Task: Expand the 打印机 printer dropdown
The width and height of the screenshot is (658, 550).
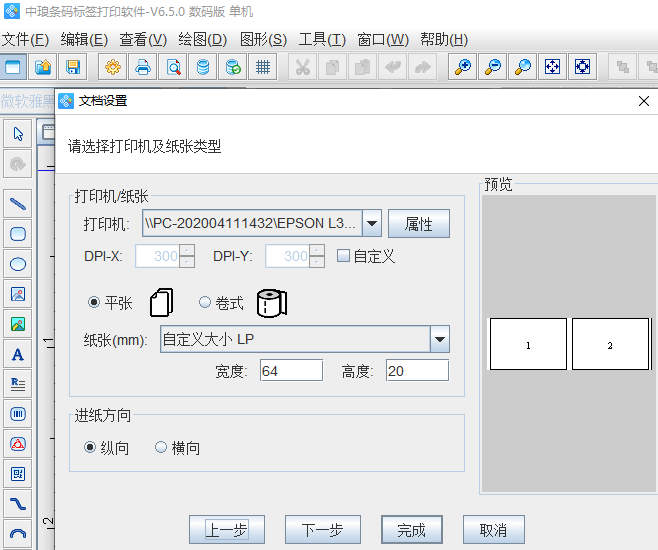Action: (371, 223)
